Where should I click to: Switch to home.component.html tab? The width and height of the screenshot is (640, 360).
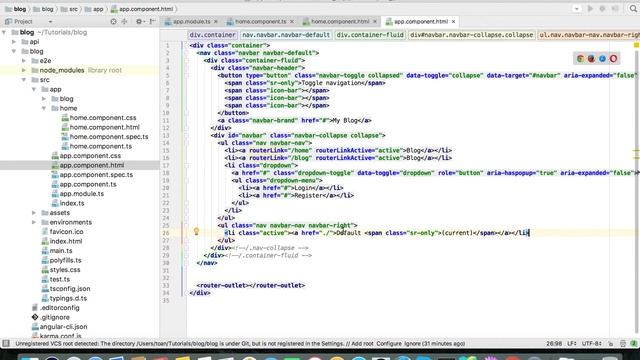point(340,22)
